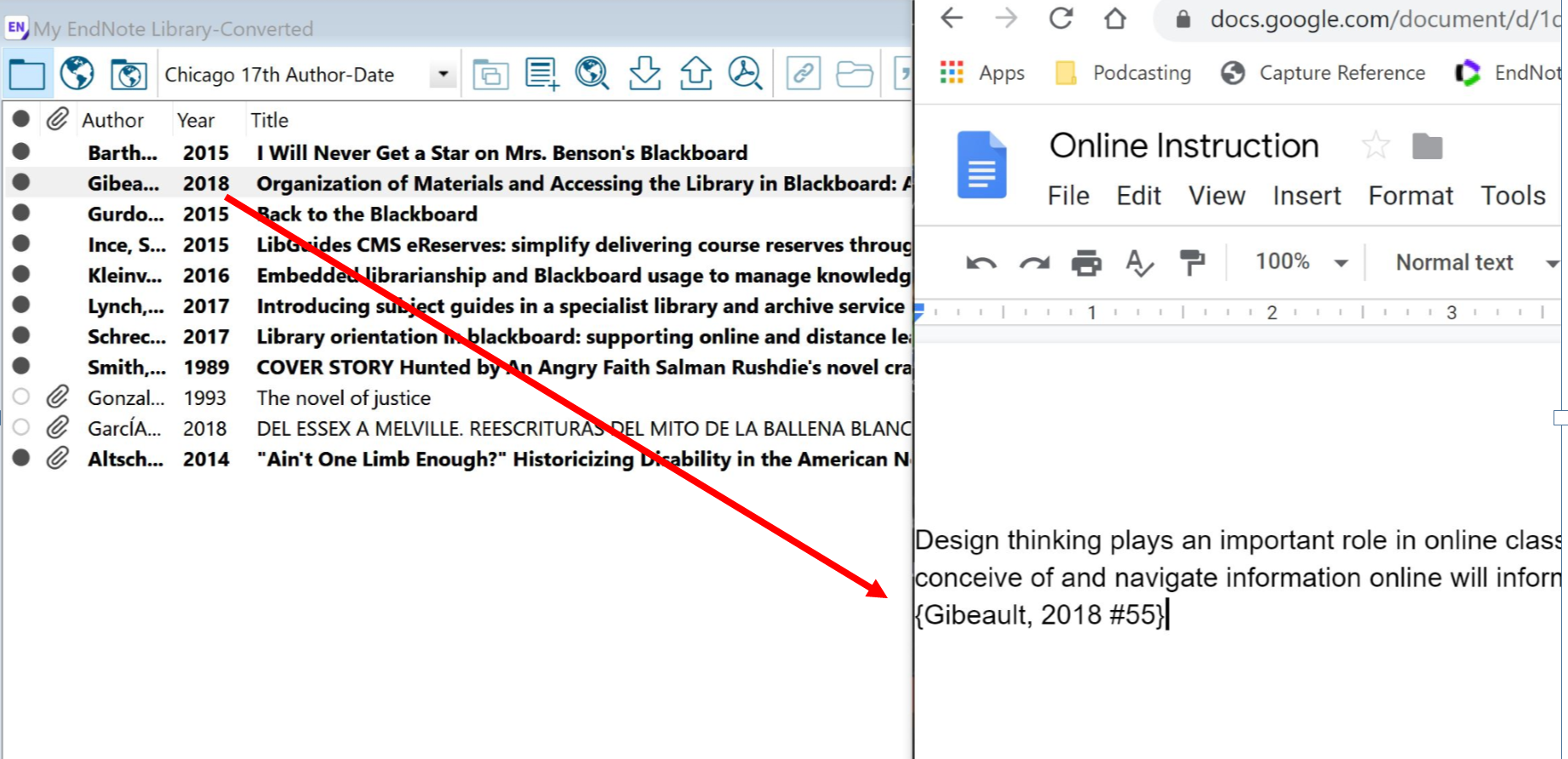Click the print icon in Docs toolbar
1568x759 pixels.
point(1086,263)
